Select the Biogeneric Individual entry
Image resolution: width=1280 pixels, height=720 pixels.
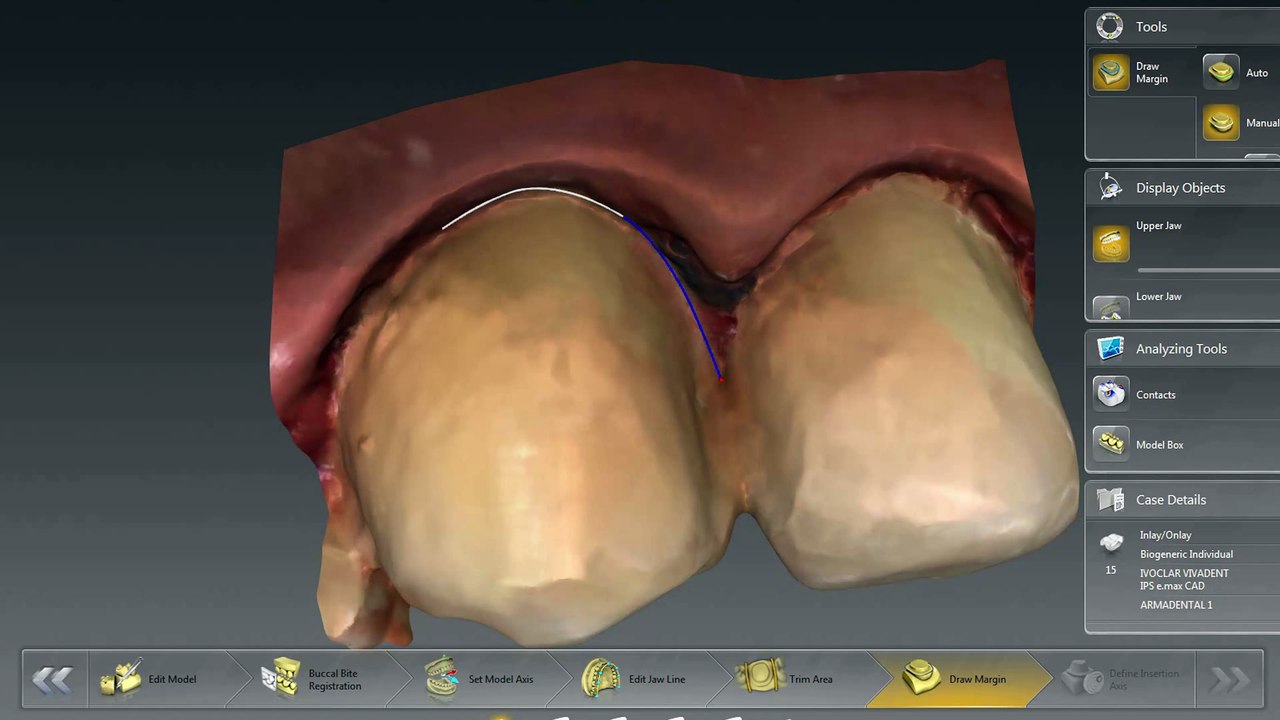click(x=1186, y=554)
